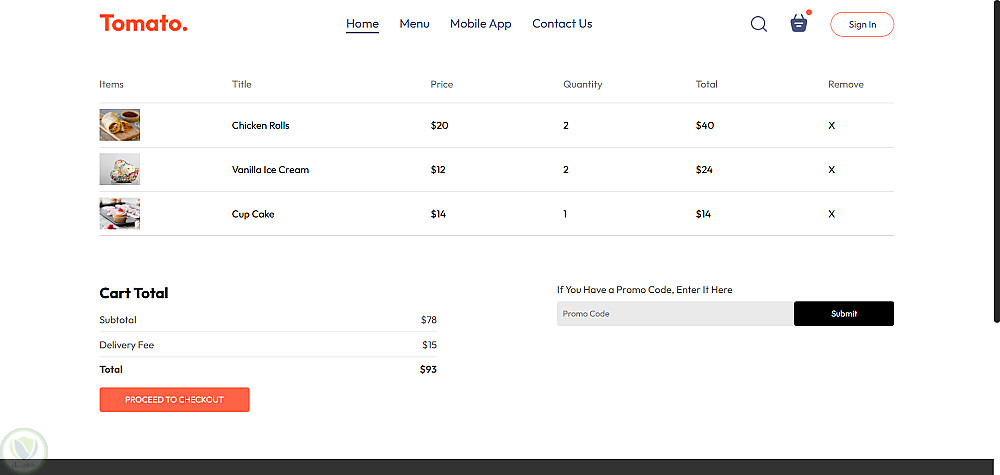Click the Chicken Rolls thumbnail image
Viewport: 1000px width, 475px height.
point(119,125)
